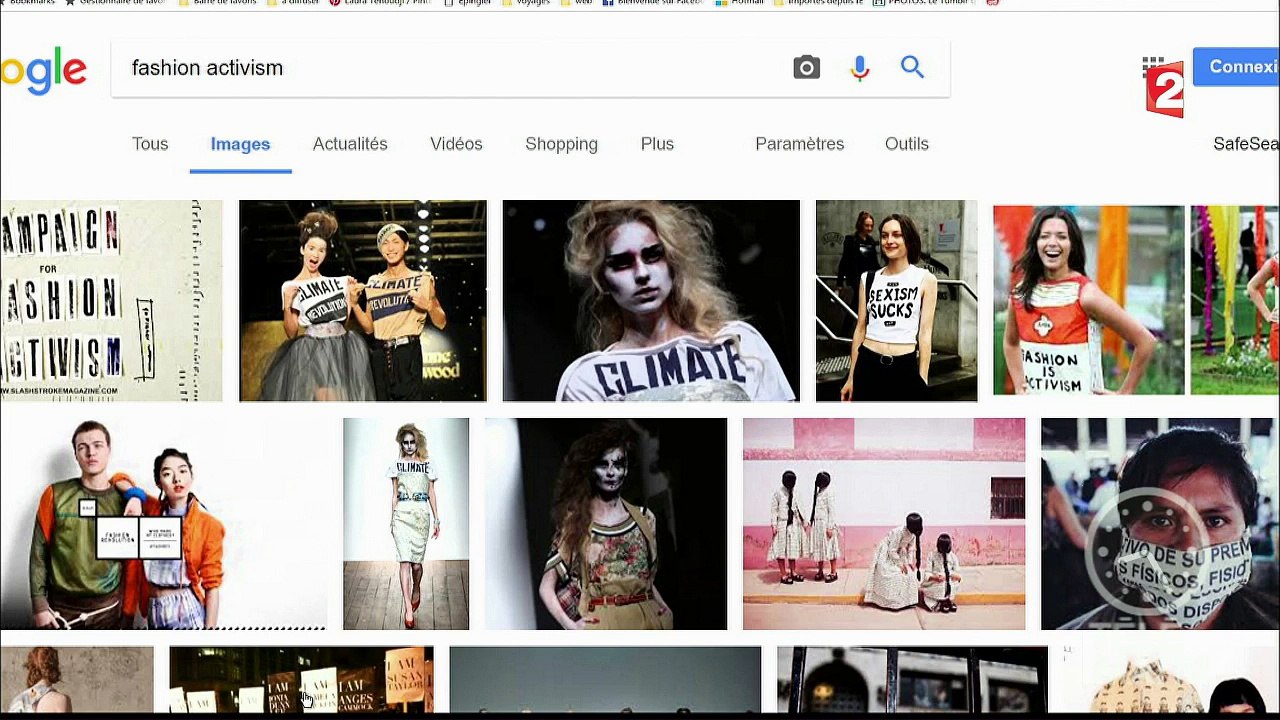Sign in with the Connexion button
1280x720 pixels.
[x=1238, y=67]
